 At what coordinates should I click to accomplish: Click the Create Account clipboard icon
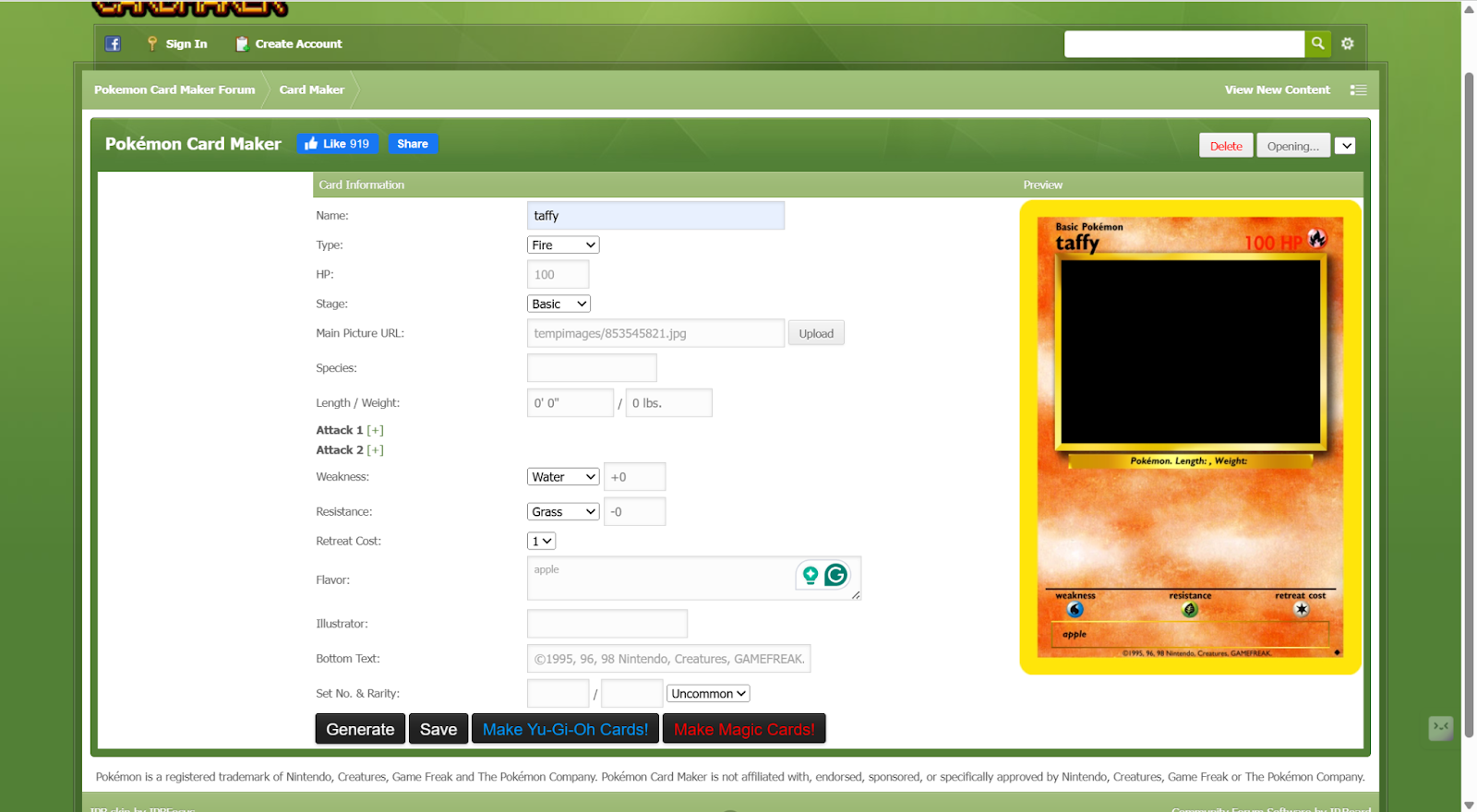242,43
